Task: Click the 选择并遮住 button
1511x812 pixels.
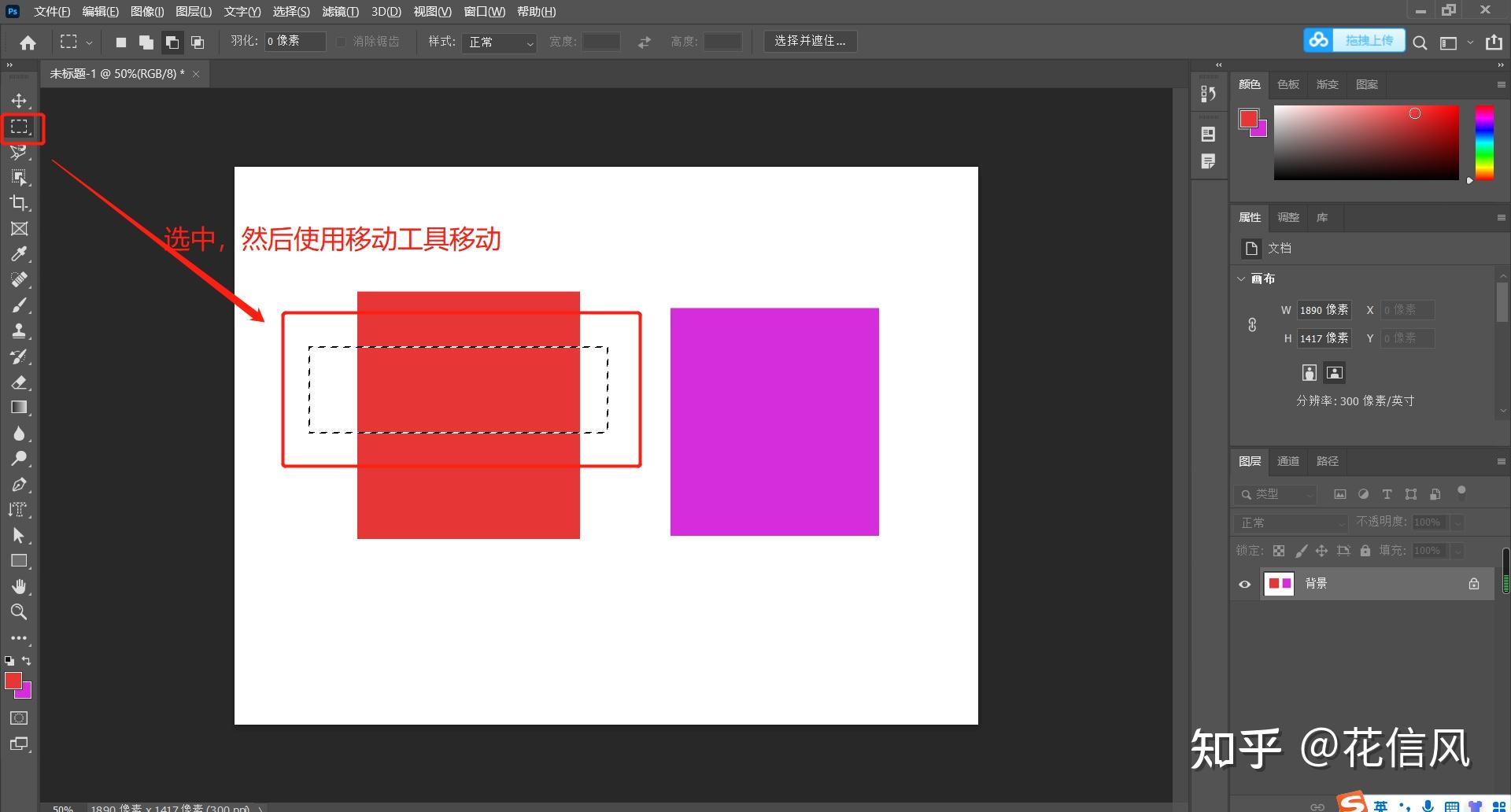Action: [810, 41]
